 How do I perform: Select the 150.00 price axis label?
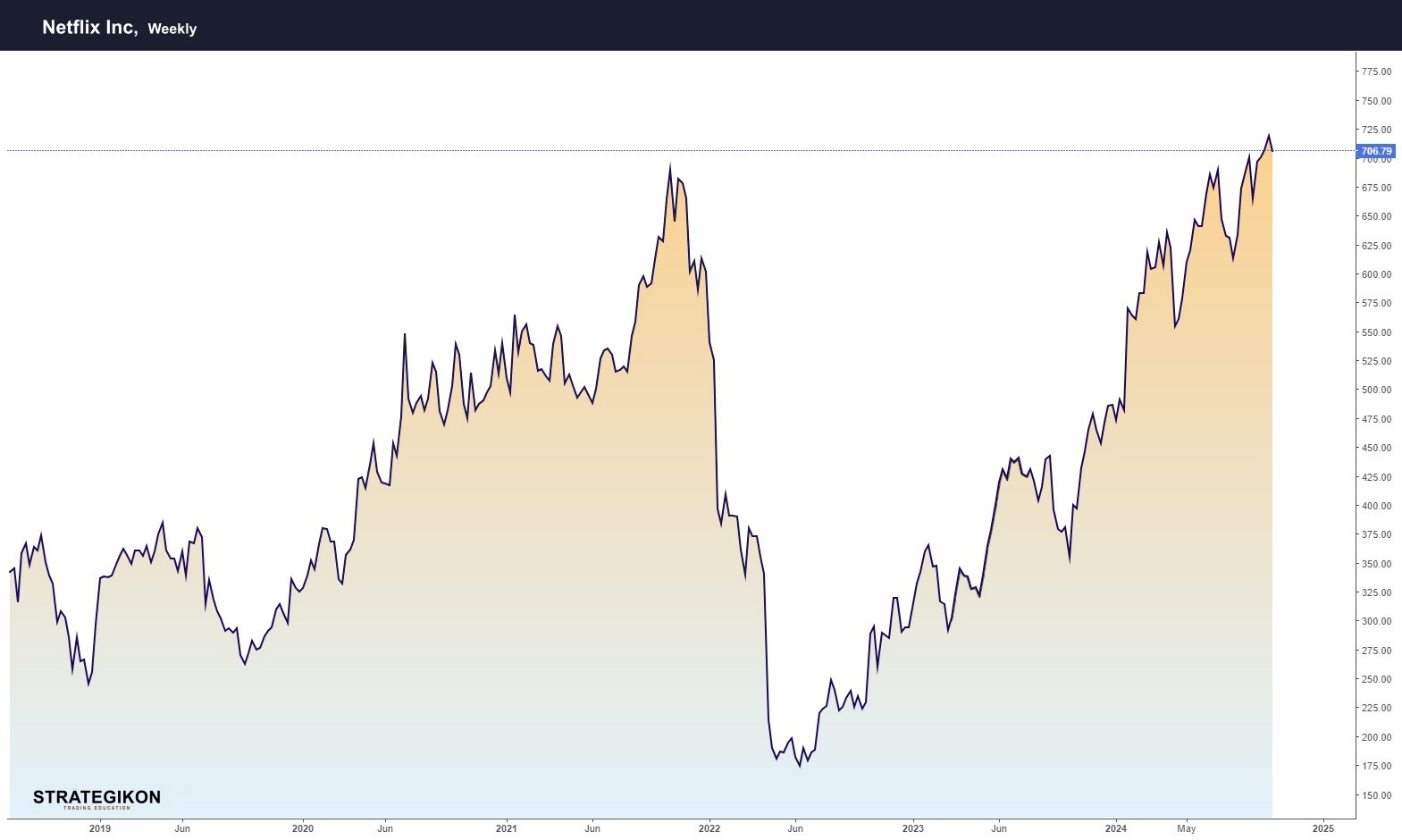(1376, 795)
